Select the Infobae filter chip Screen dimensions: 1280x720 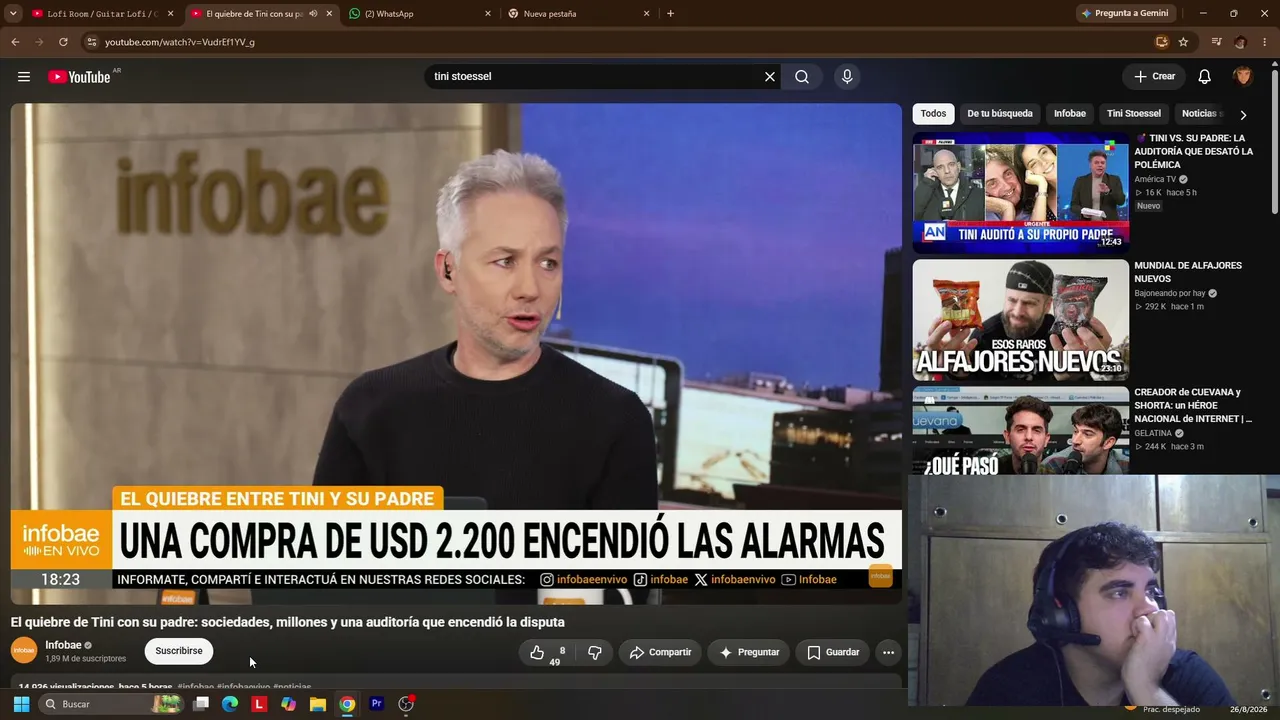(x=1070, y=114)
